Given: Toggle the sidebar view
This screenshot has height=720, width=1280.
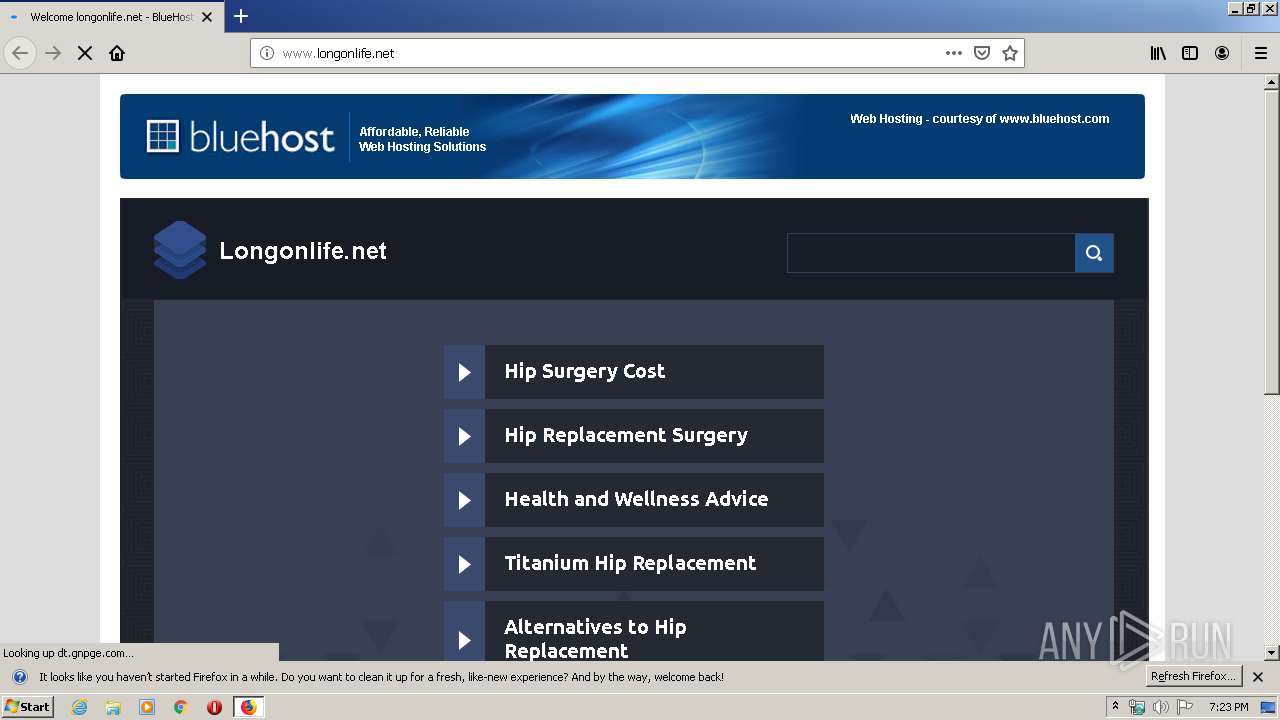Looking at the screenshot, I should [x=1190, y=53].
